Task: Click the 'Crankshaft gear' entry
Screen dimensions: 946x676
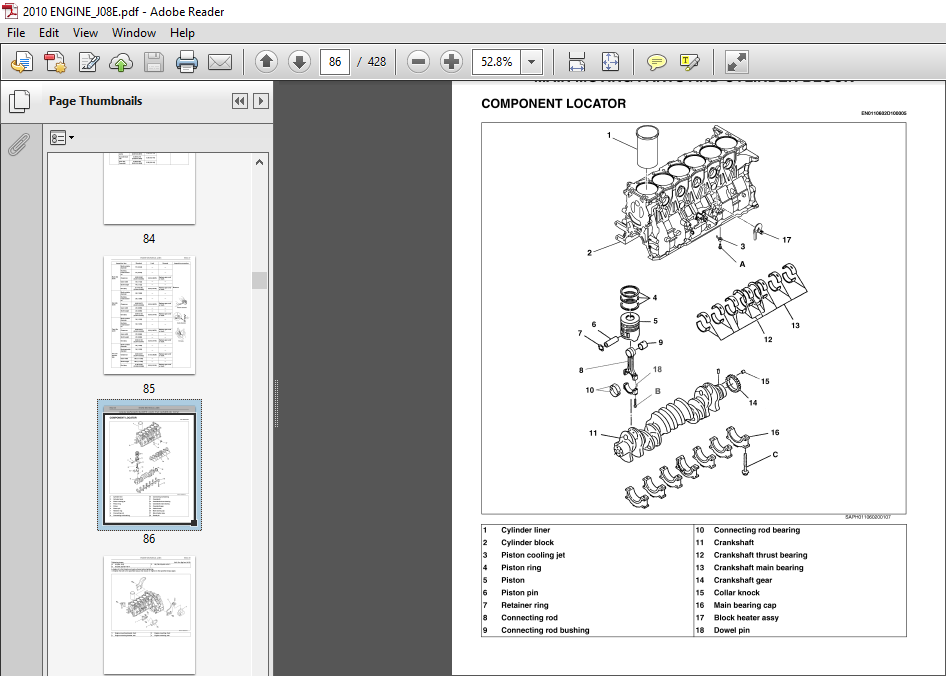Action: pos(743,580)
